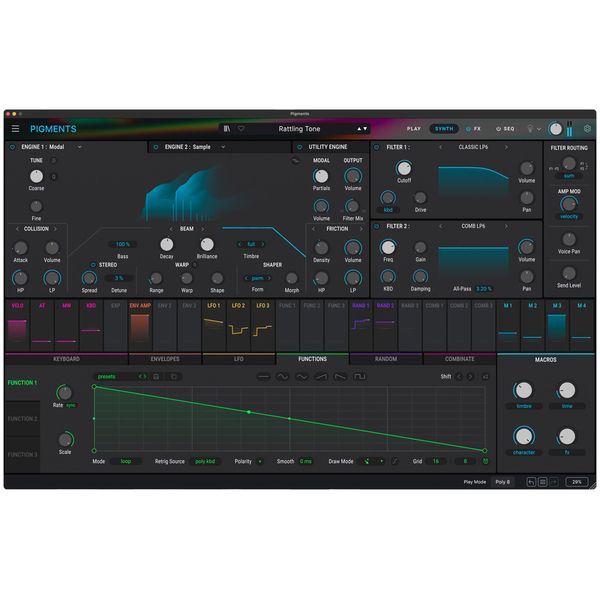The height and width of the screenshot is (600, 600).
Task: Open the preset library browser icon
Action: click(228, 129)
